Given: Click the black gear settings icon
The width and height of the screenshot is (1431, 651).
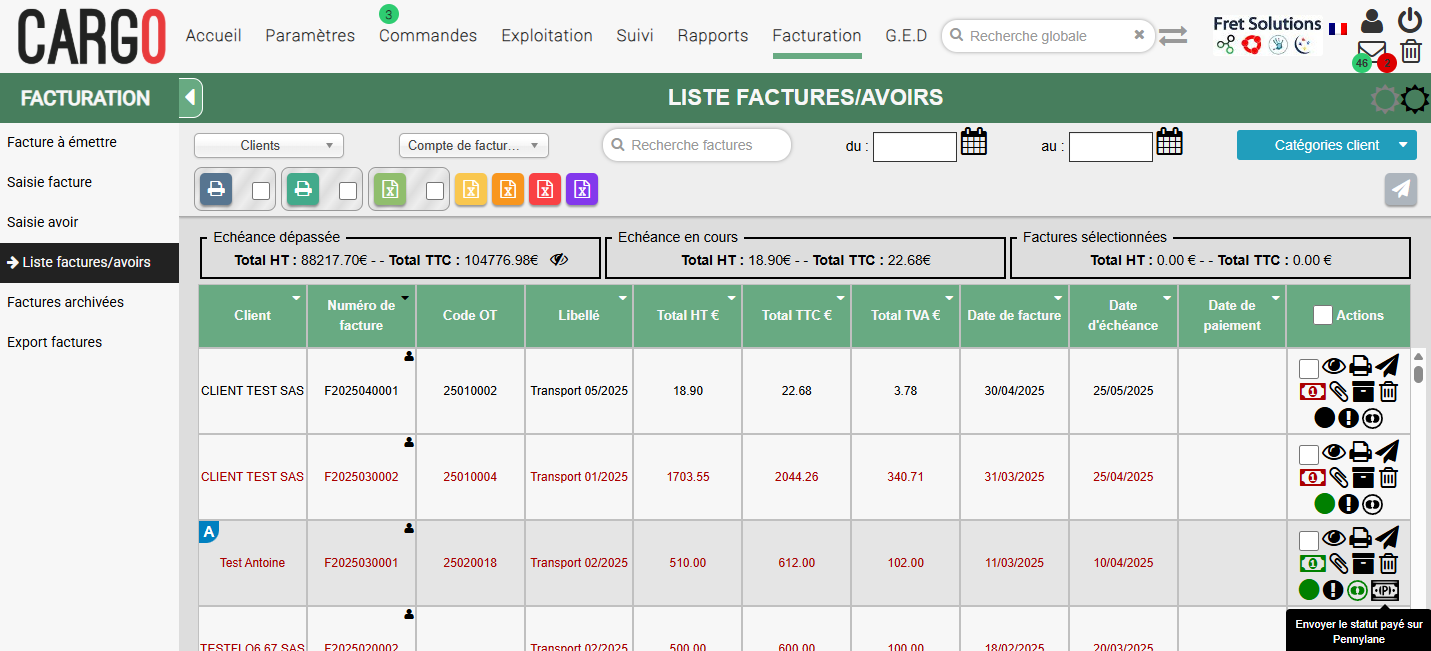Looking at the screenshot, I should [x=1415, y=99].
